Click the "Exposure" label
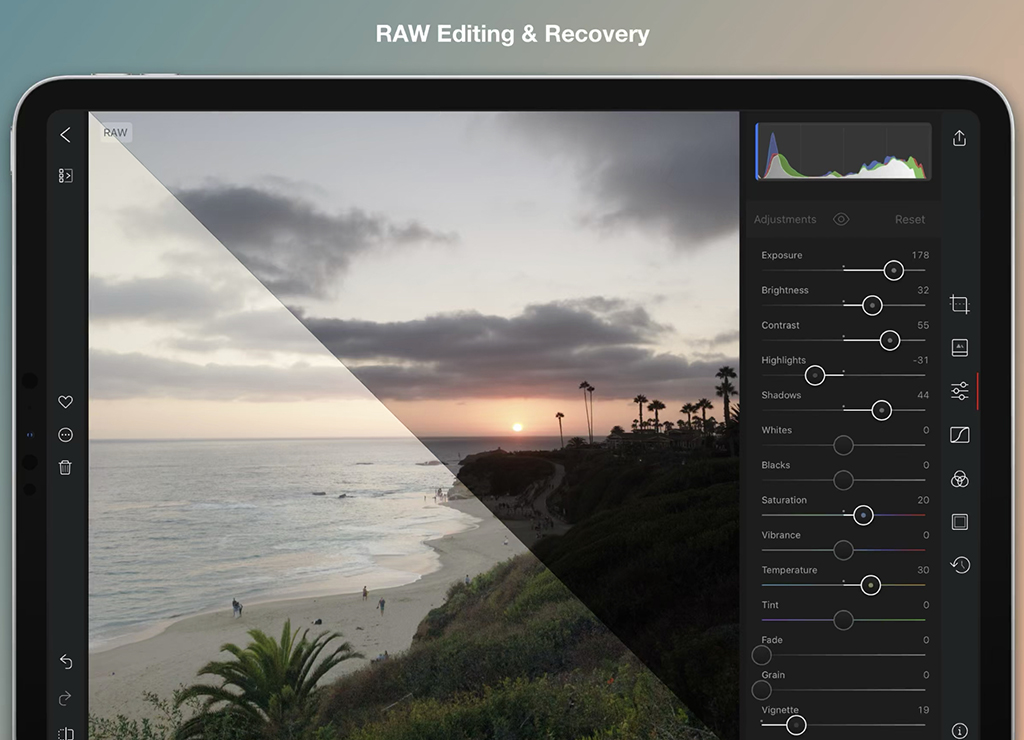The width and height of the screenshot is (1024, 740). coord(782,255)
